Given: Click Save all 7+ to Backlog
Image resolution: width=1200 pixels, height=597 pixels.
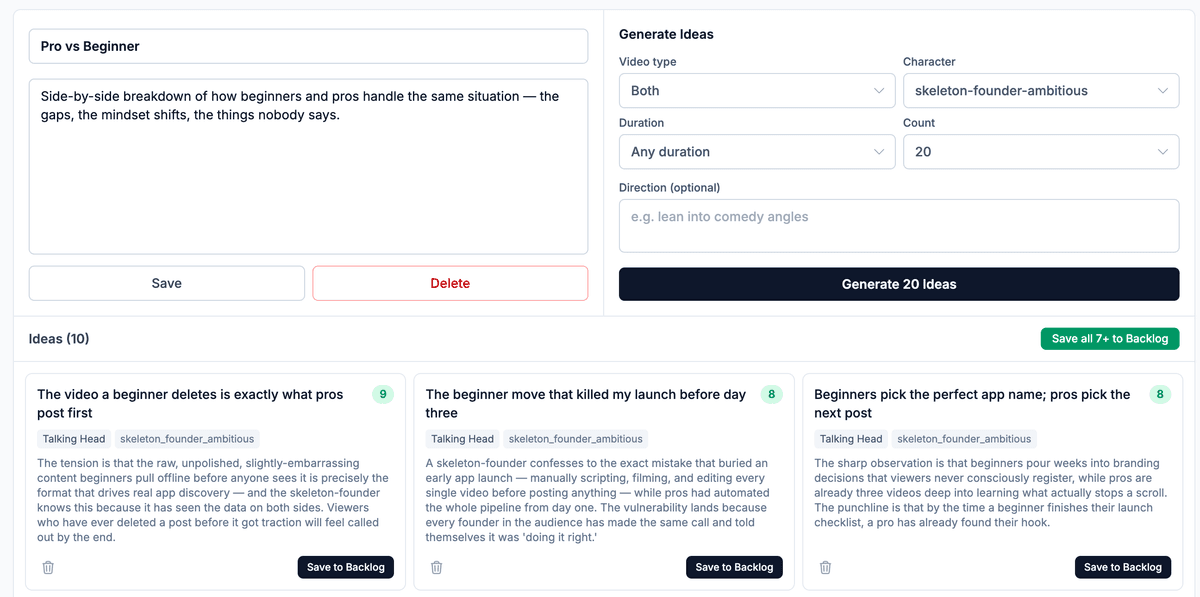Looking at the screenshot, I should click(x=1109, y=339).
